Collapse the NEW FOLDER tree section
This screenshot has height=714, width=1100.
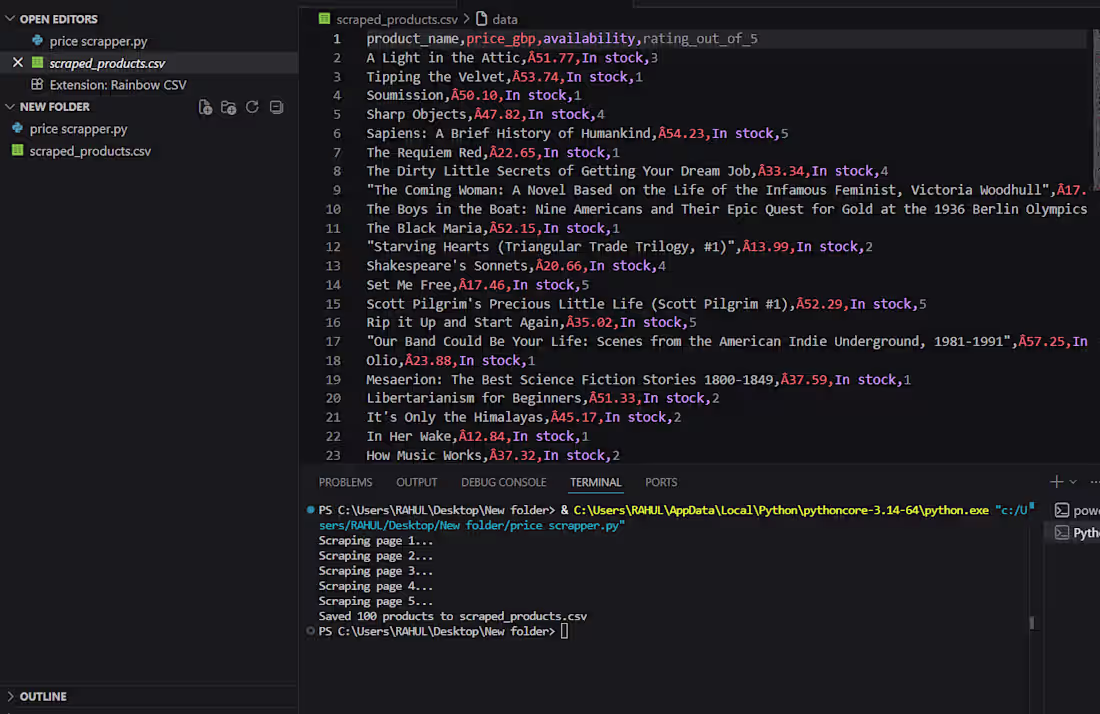click(x=10, y=107)
